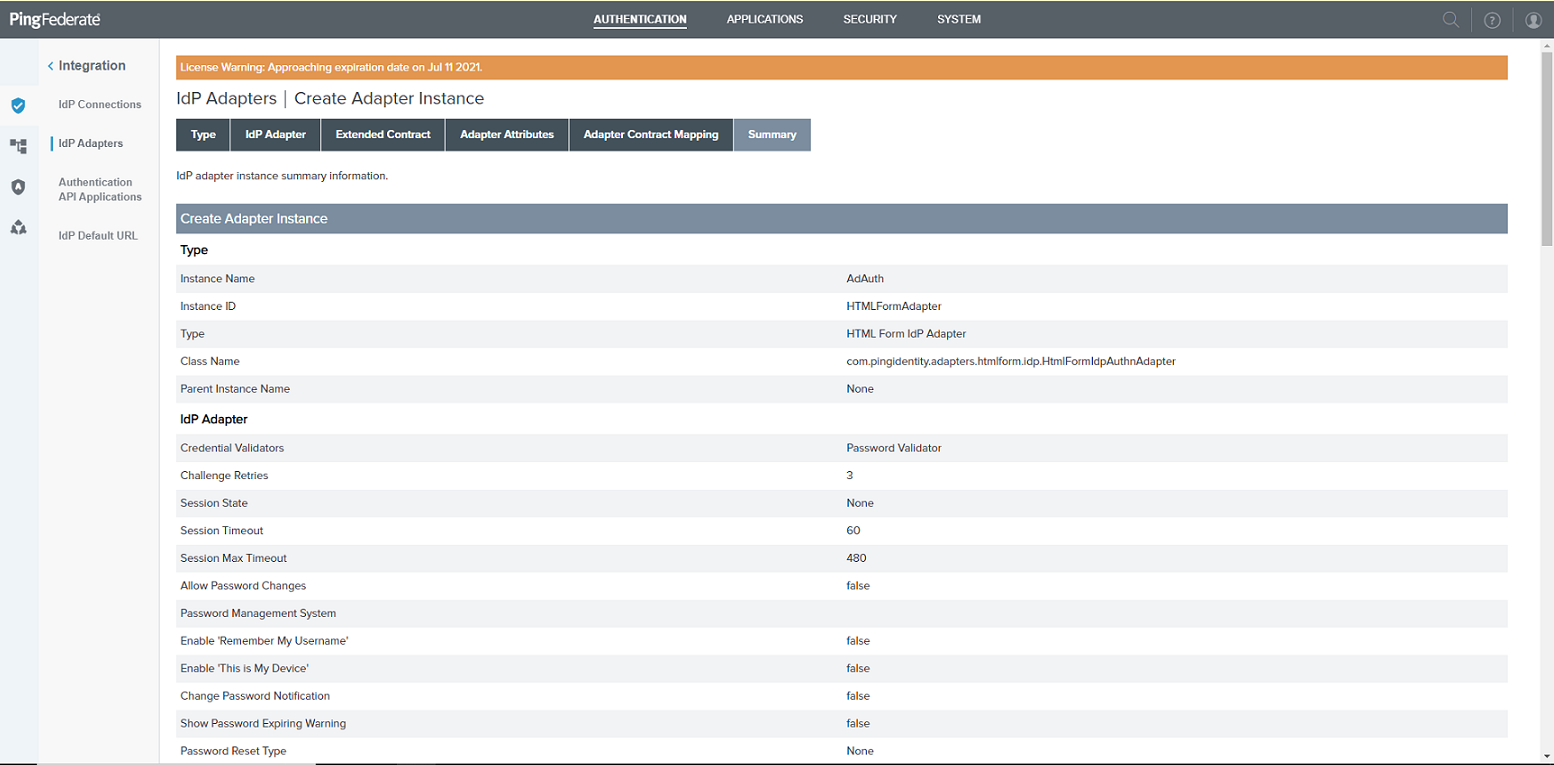Click the 'AdAuth' instance name value
Image resolution: width=1554 pixels, height=765 pixels.
coord(865,279)
